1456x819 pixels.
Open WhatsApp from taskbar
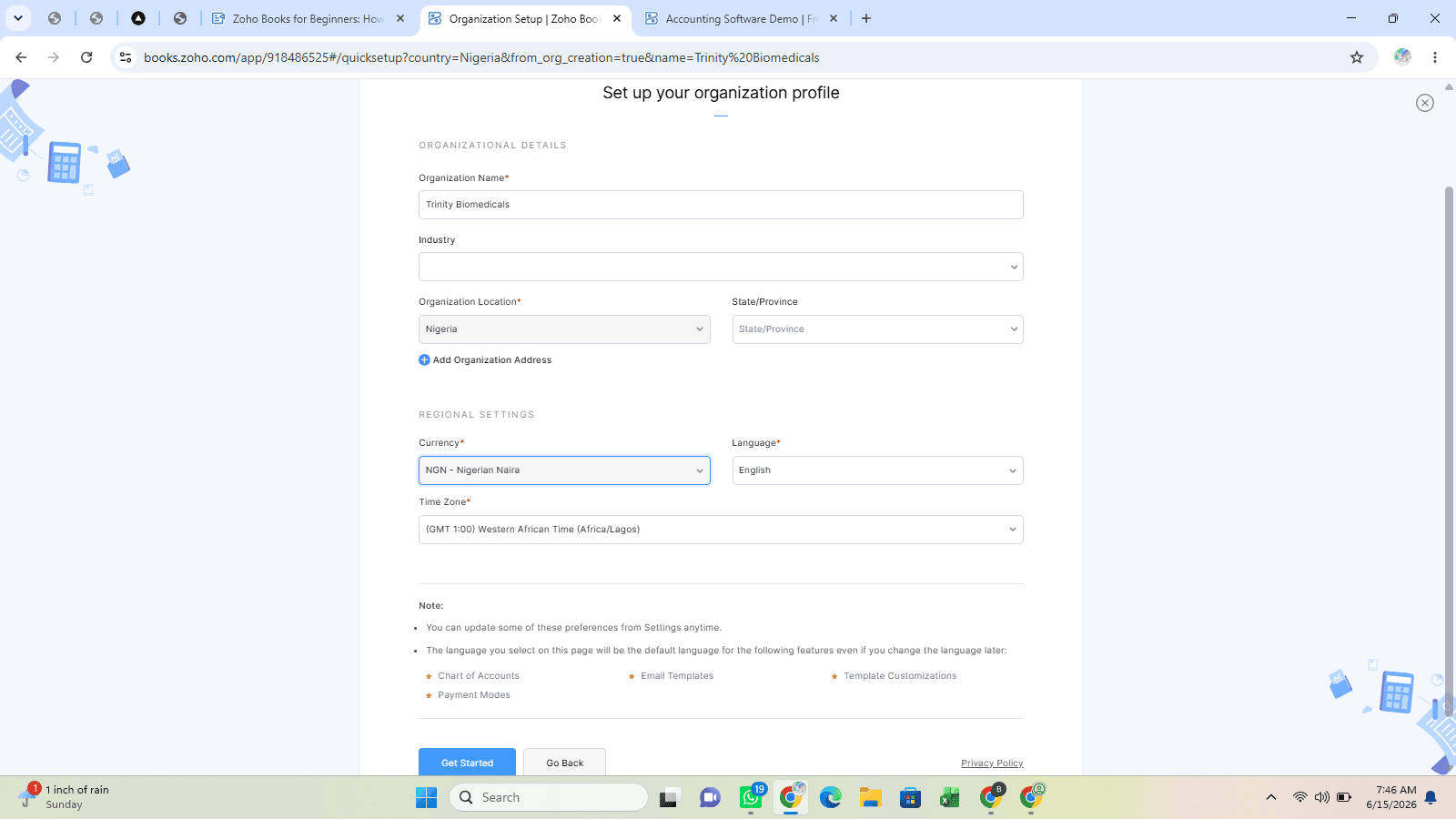tap(752, 797)
